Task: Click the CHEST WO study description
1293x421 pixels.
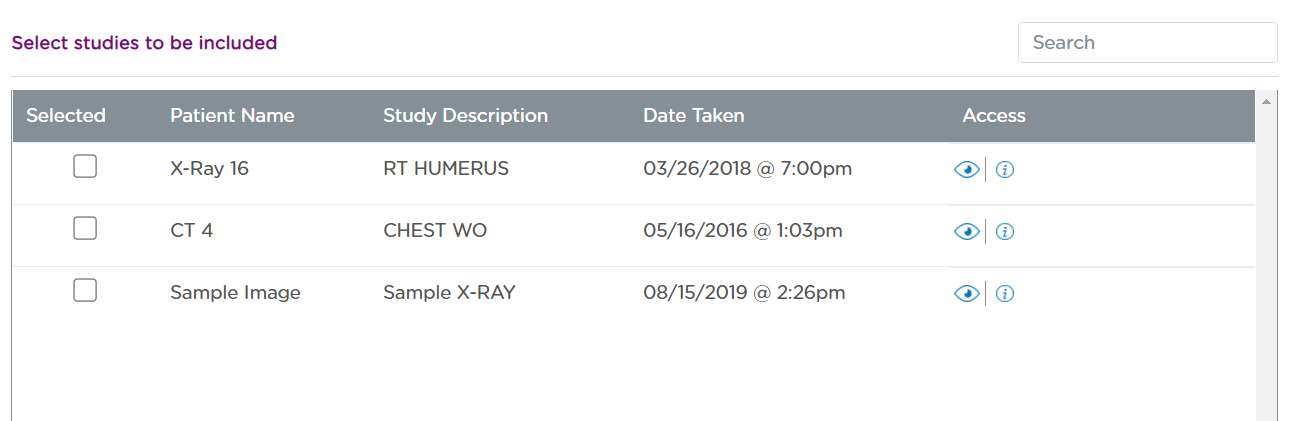Action: 435,231
